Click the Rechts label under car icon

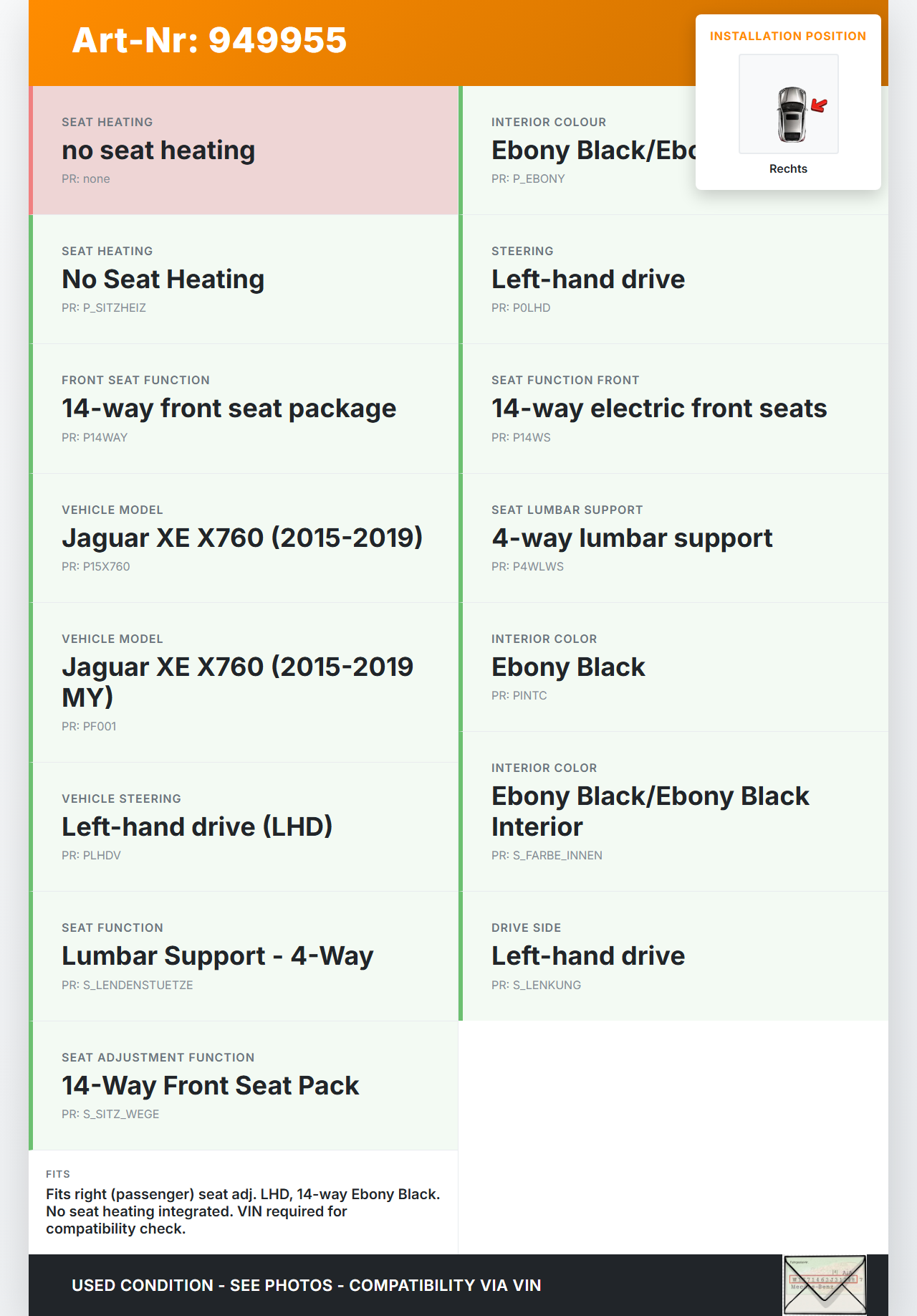coord(788,169)
